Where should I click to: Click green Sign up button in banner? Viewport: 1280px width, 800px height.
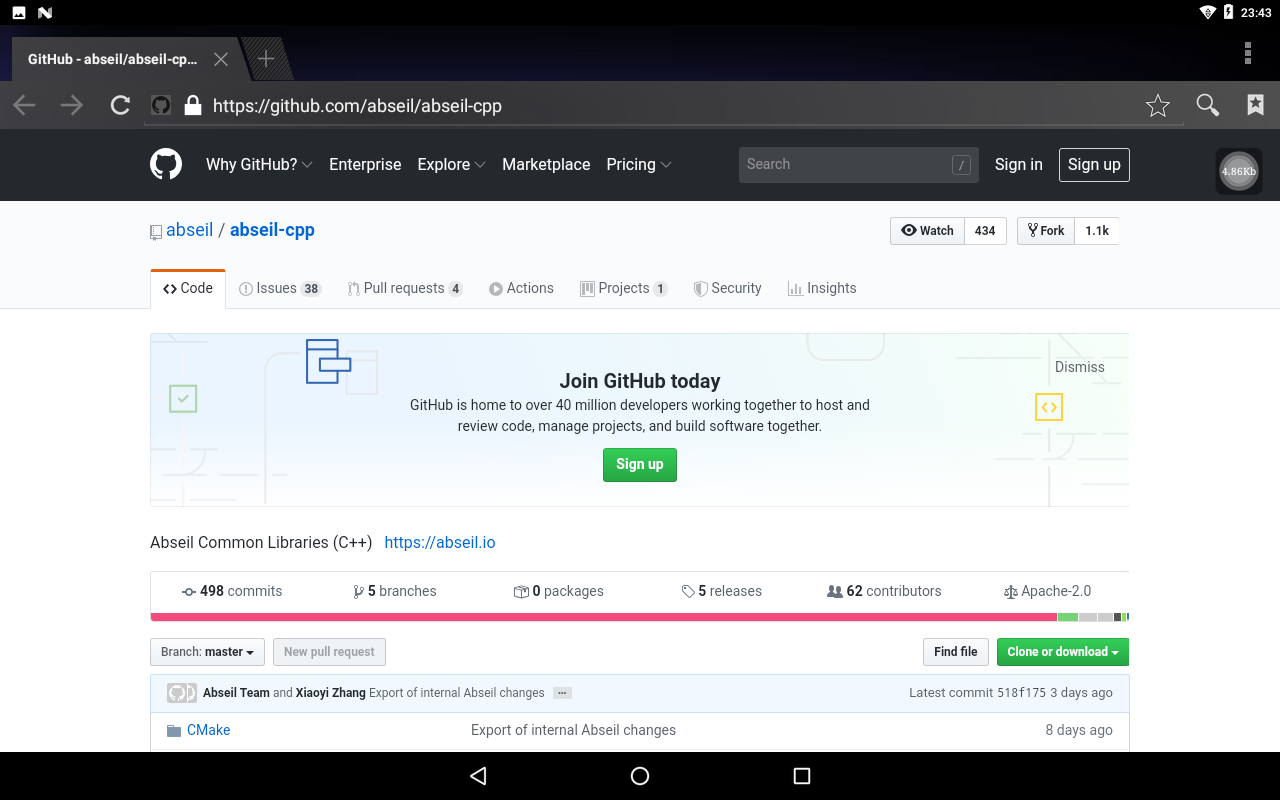pos(640,464)
